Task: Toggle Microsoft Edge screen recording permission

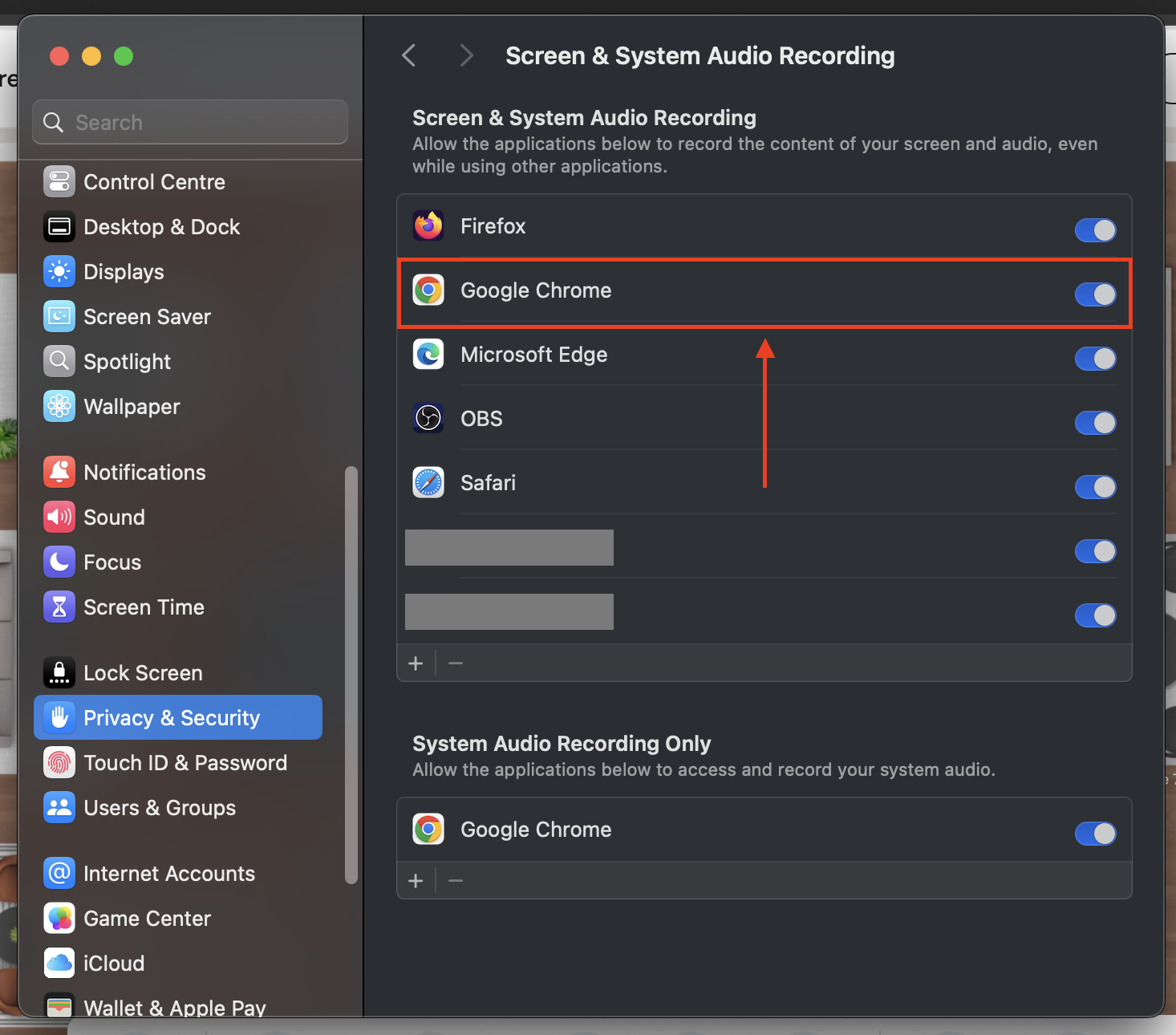Action: pos(1095,359)
